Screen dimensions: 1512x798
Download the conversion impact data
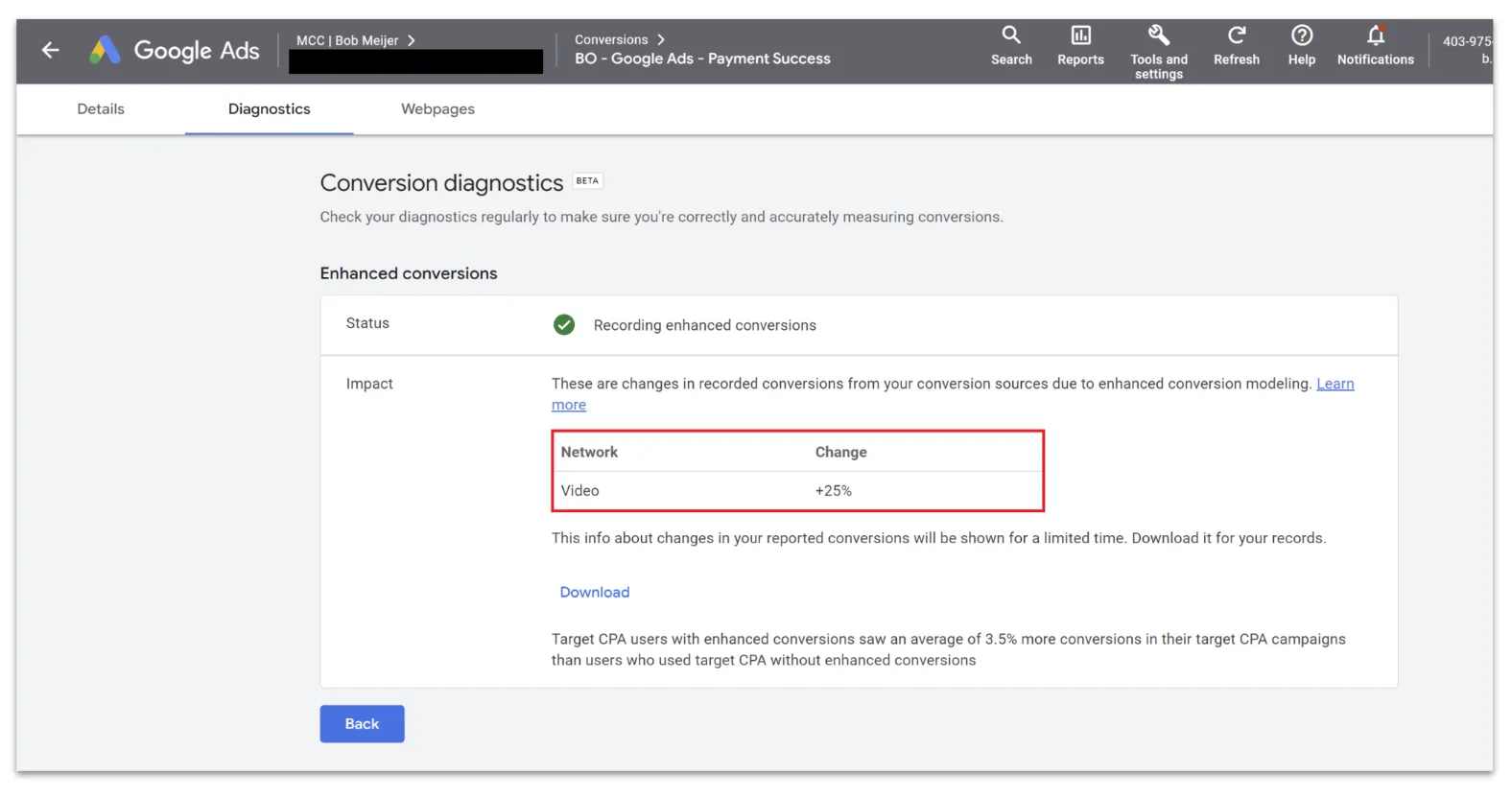tap(595, 593)
